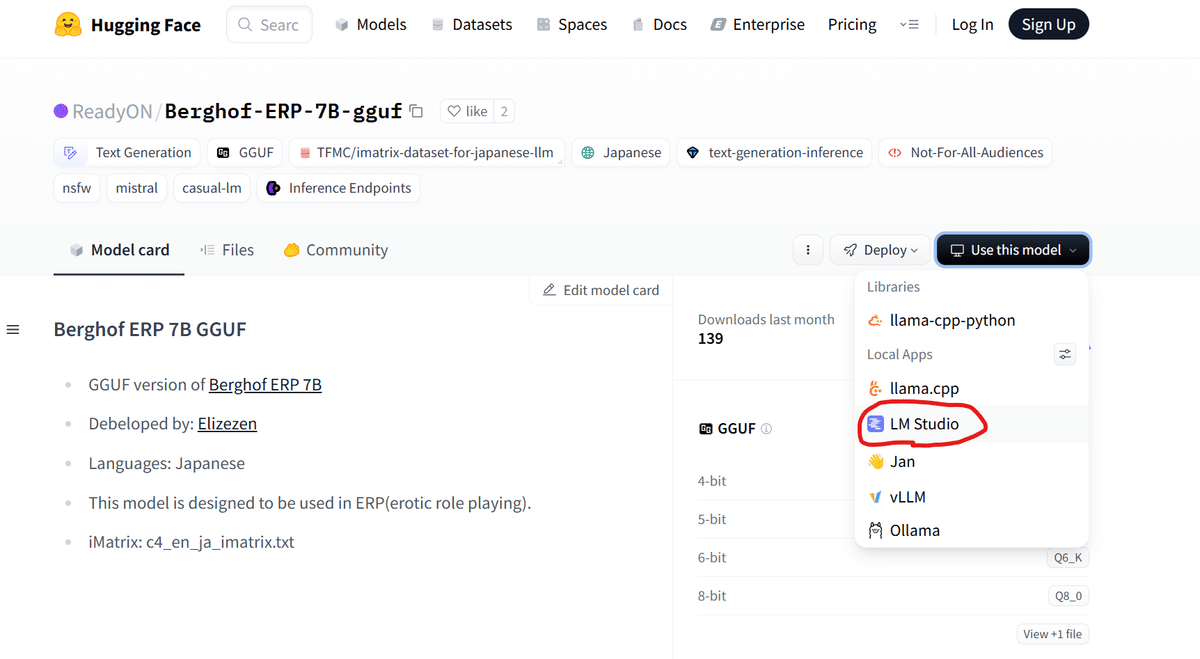The image size is (1200, 659).
Task: Go to the Pricing page
Action: [852, 25]
